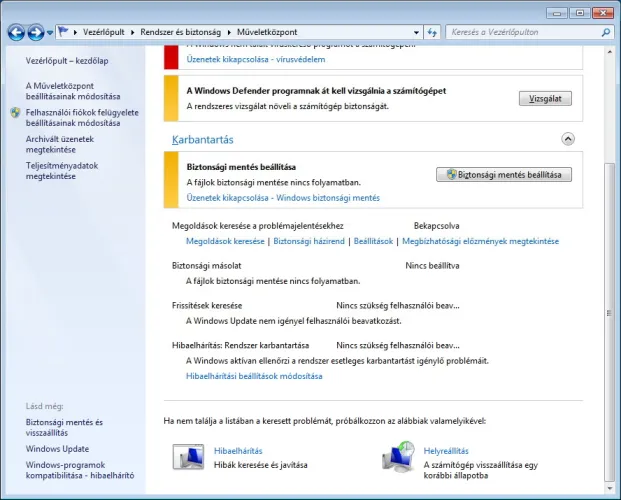This screenshot has width=621, height=500.
Task: Go forward with the Forward arrow button
Action: 36,32
